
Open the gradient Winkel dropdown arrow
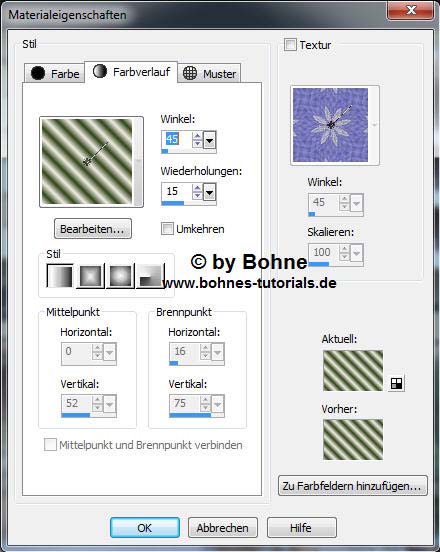point(209,140)
